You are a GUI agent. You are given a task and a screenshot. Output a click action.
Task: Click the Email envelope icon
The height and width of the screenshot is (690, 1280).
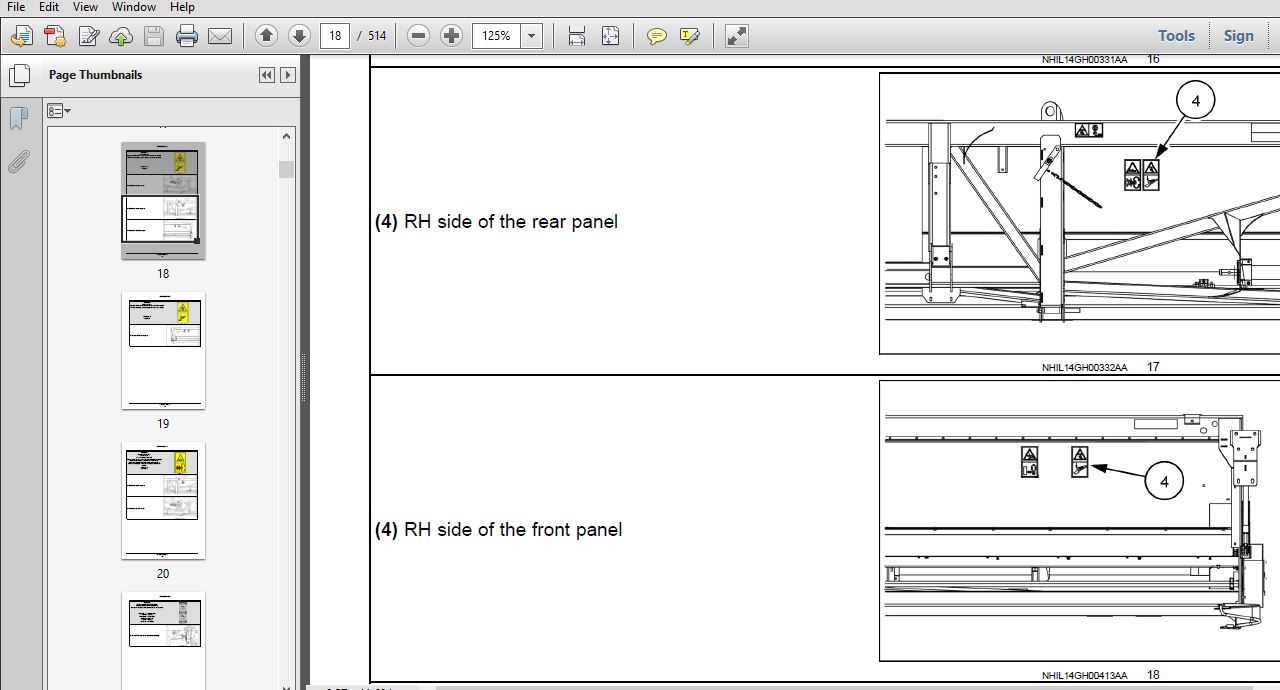(x=220, y=37)
